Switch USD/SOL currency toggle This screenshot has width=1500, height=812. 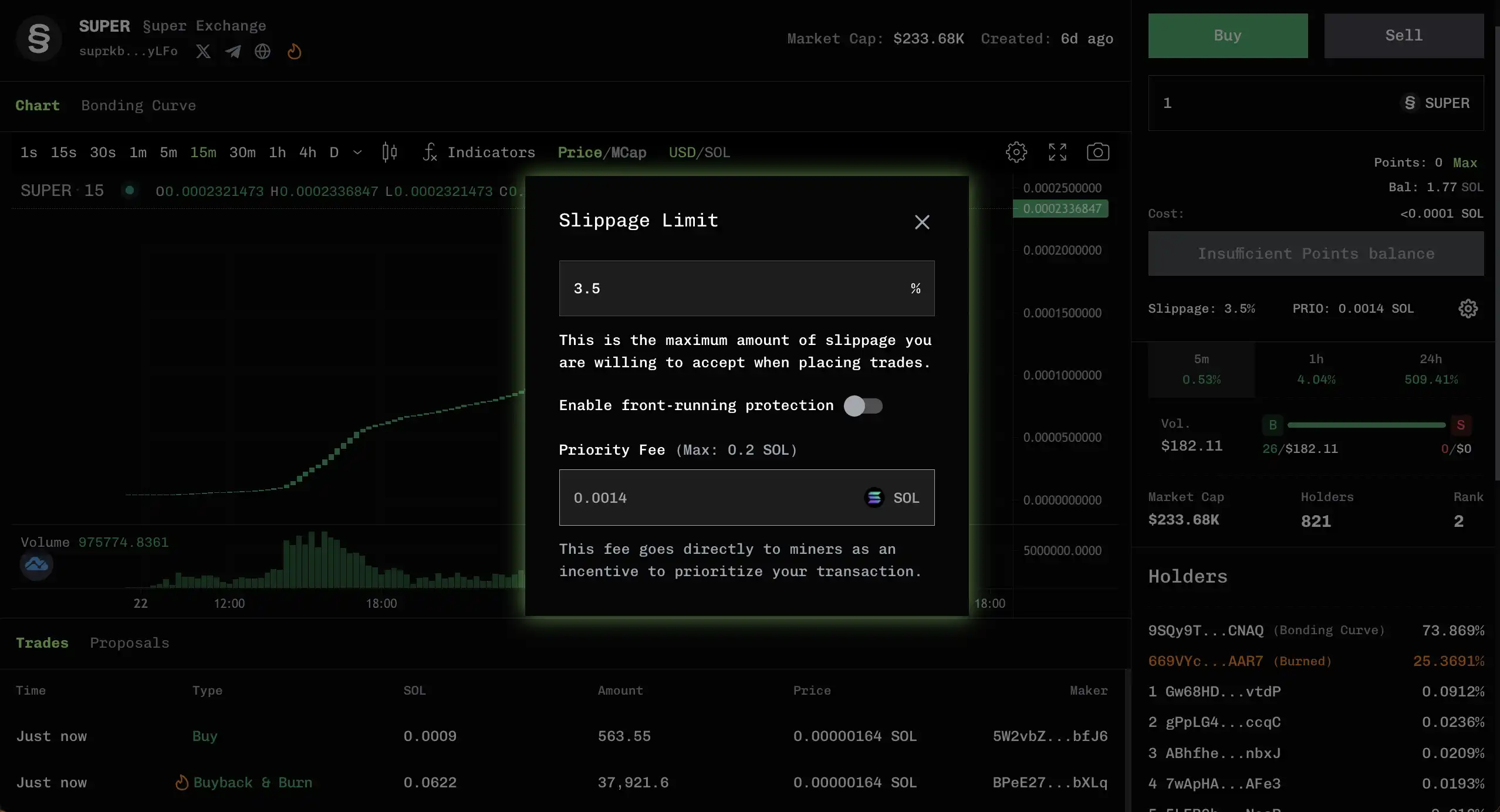tap(699, 153)
